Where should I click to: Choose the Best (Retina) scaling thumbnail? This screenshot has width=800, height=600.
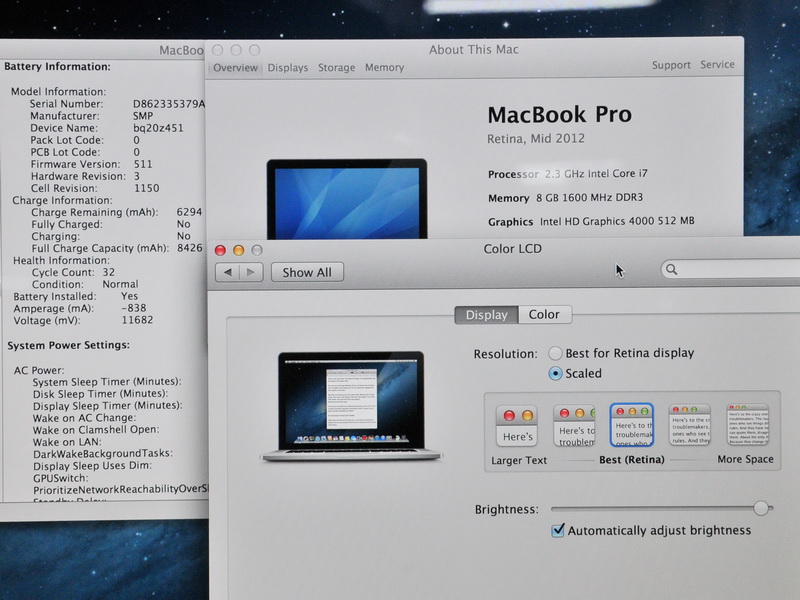pyautogui.click(x=632, y=424)
